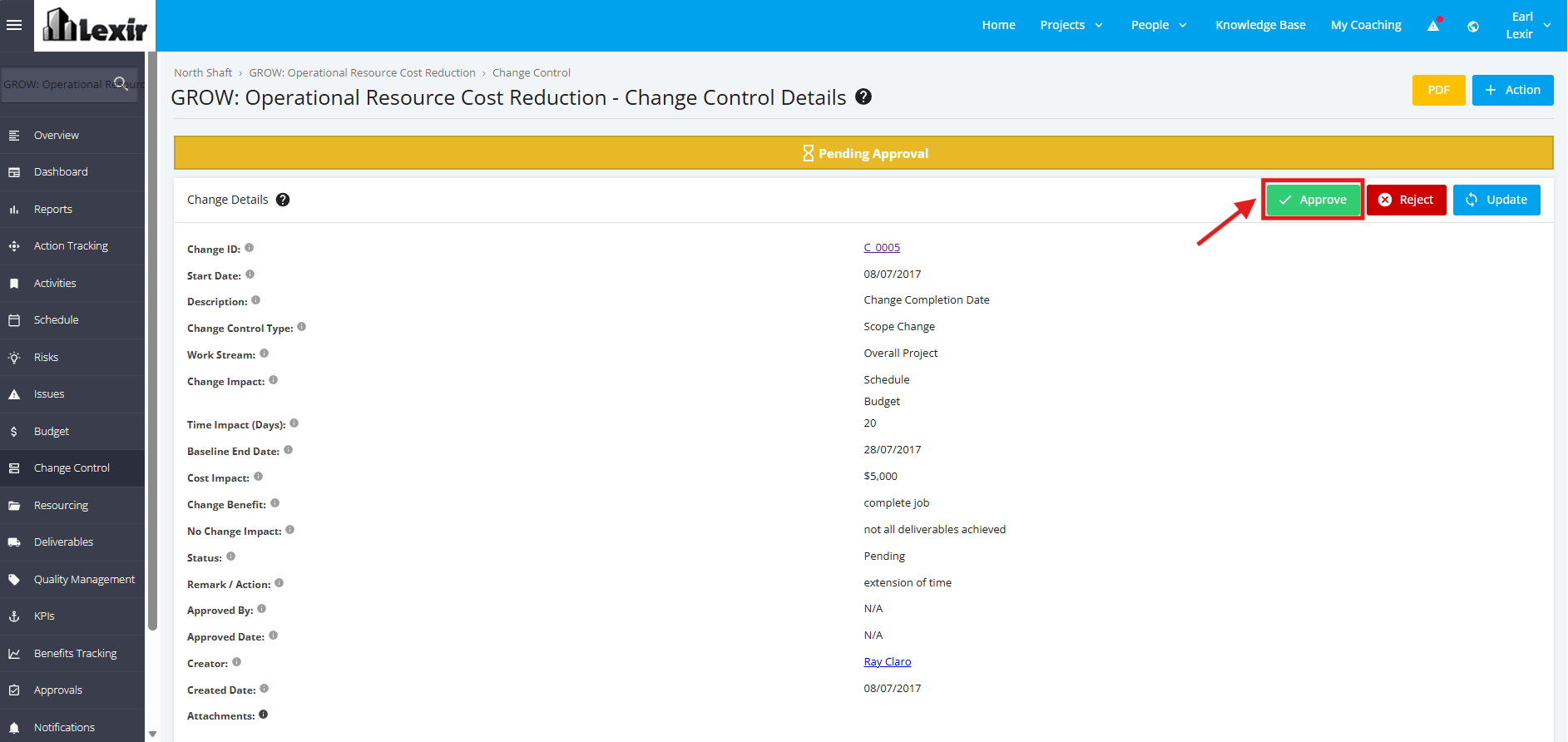Open help icon beside Change Details
This screenshot has width=1568, height=742.
tap(283, 200)
